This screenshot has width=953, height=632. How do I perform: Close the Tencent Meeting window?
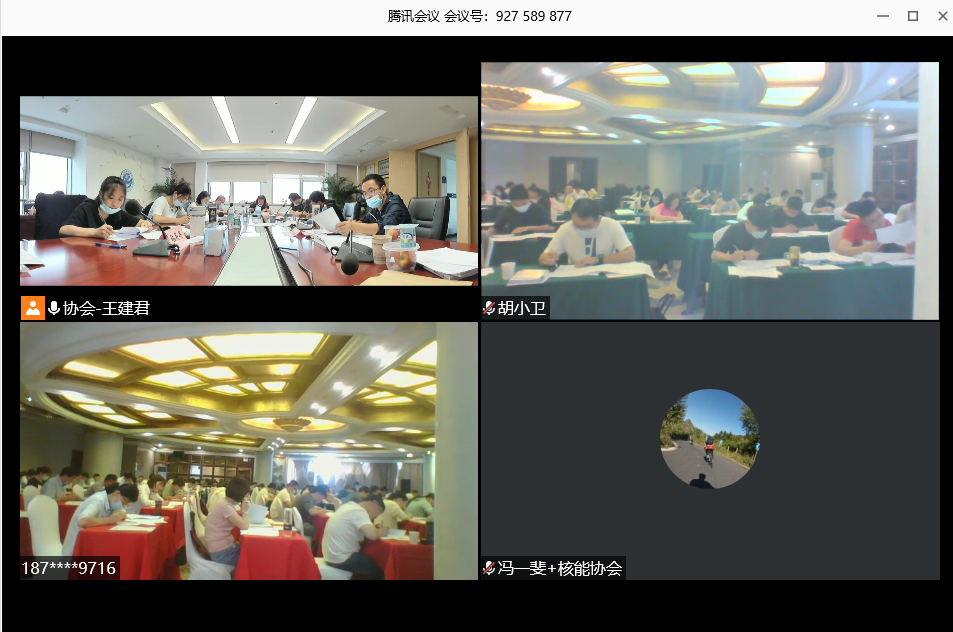(942, 16)
